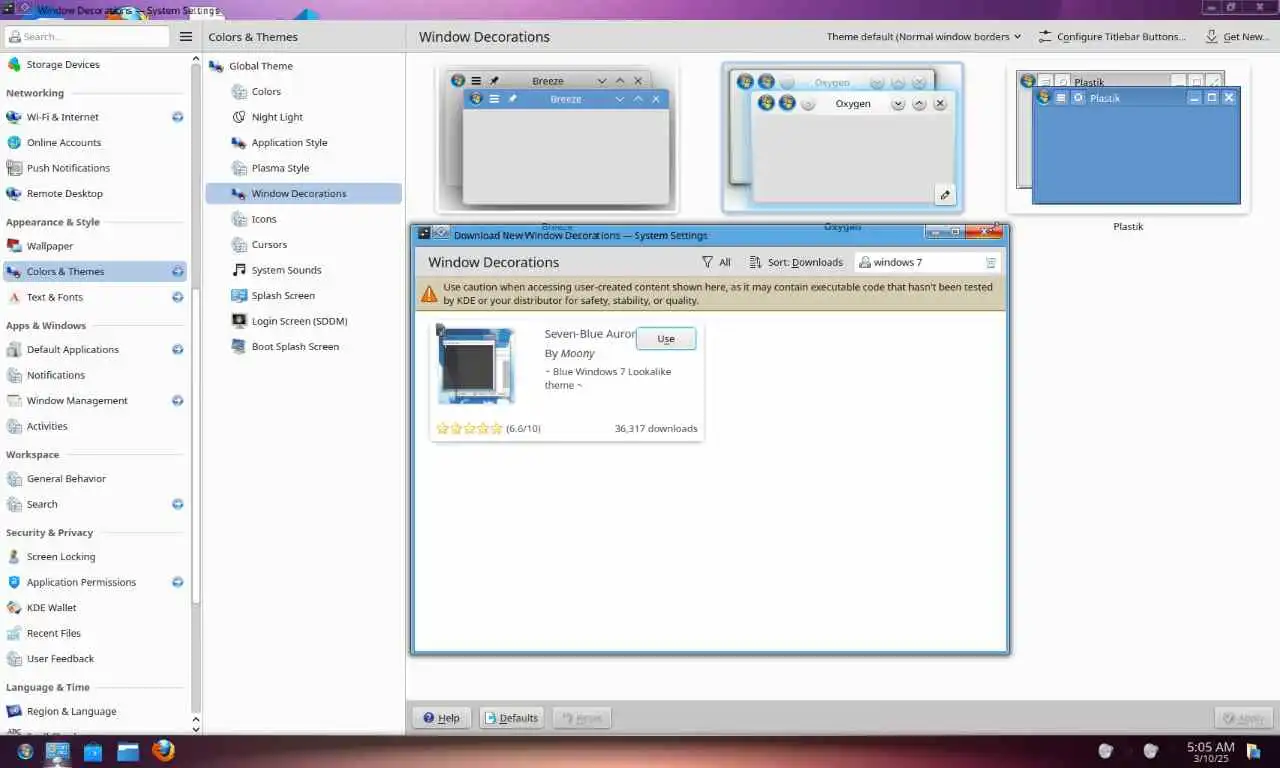This screenshot has width=1280, height=768.
Task: Select the Online Accounts icon
Action: [14, 142]
